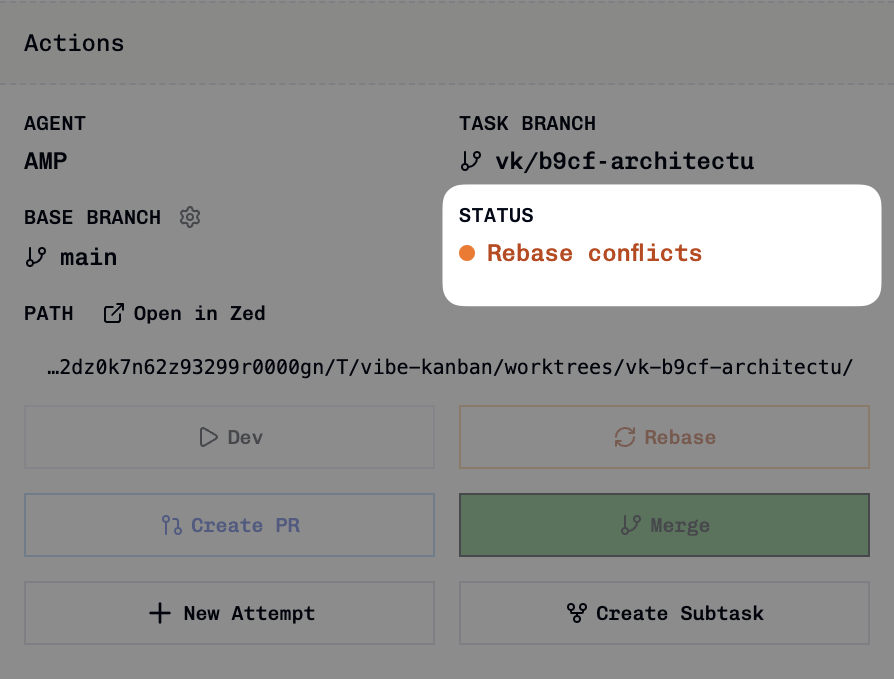894x679 pixels.
Task: Click the AMP agent name
Action: pos(46,161)
